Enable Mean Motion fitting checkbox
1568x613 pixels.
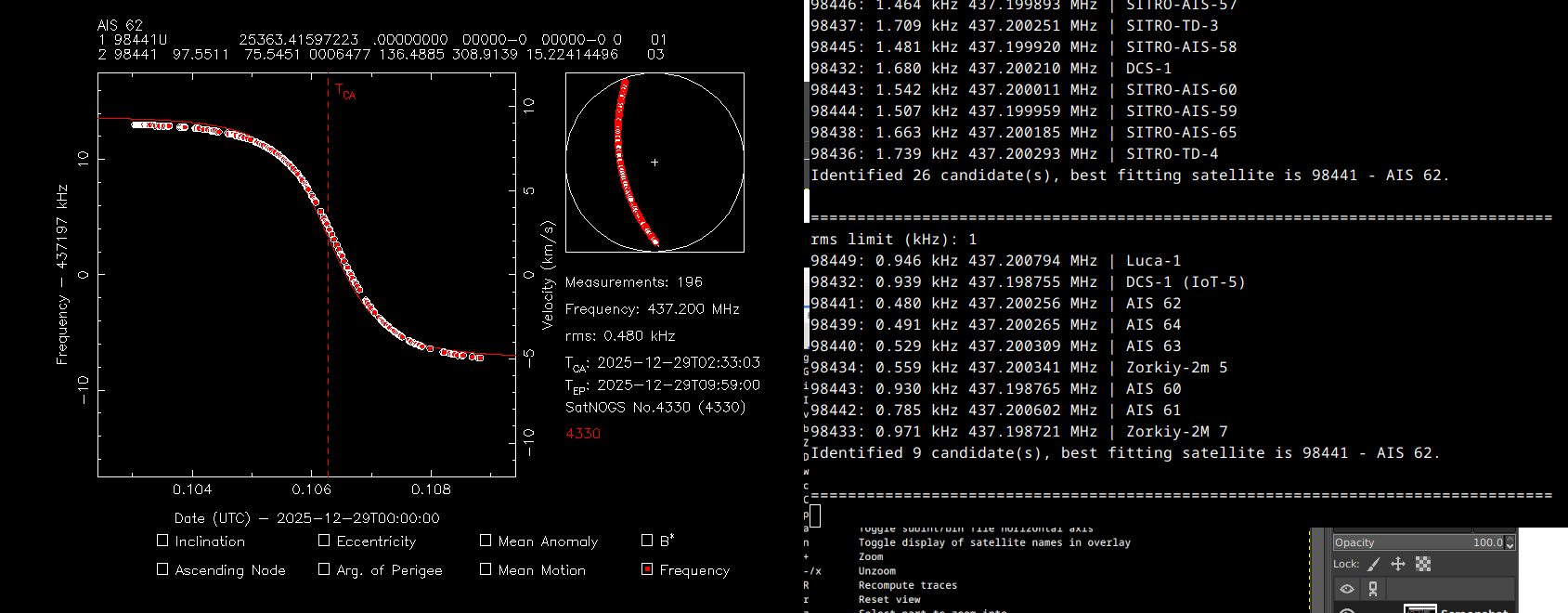(x=486, y=569)
